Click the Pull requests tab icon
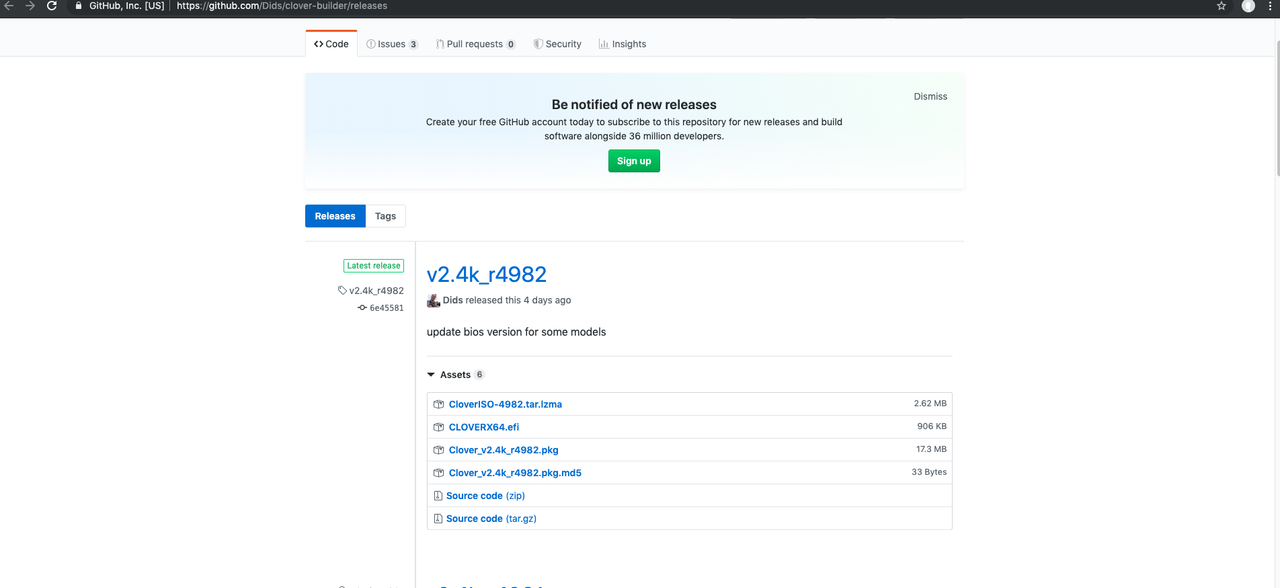The image size is (1280, 588). point(440,44)
